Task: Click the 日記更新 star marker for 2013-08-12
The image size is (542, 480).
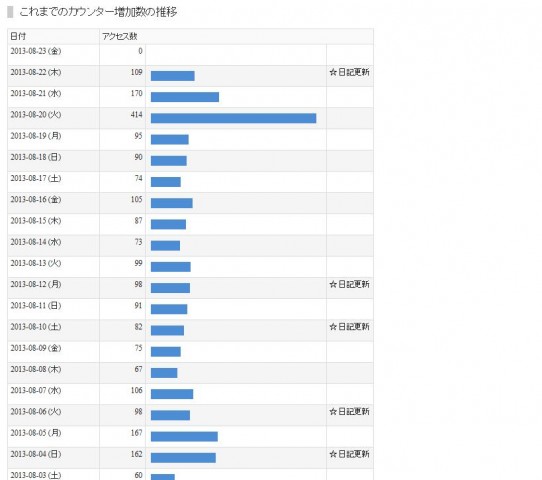Action: pyautogui.click(x=349, y=284)
